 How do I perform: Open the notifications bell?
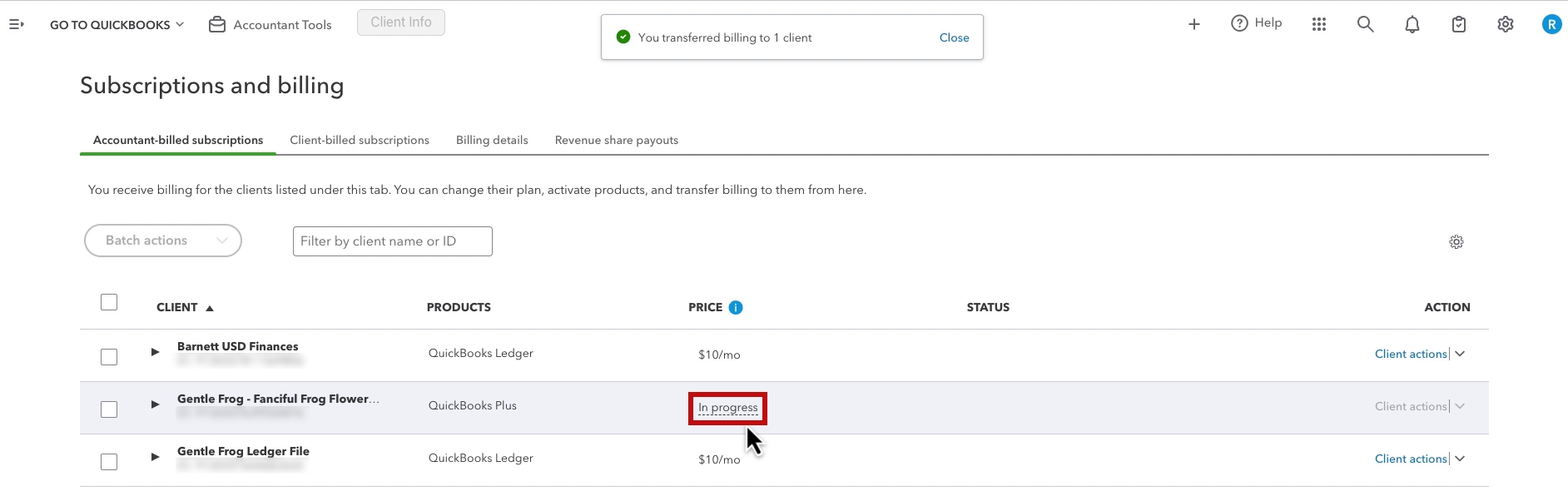1412,25
